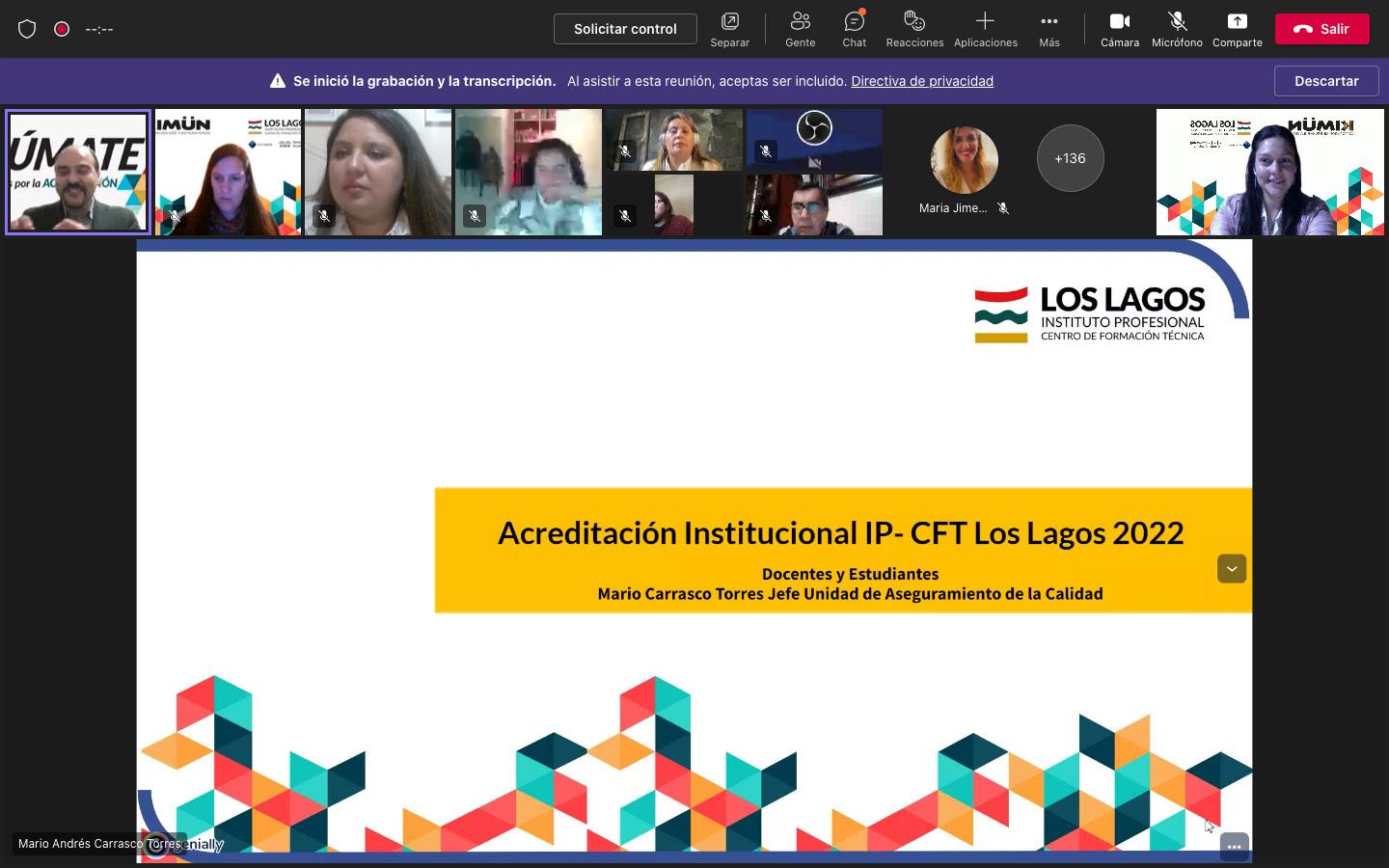Click the warning triangle icon in banner
The image size is (1389, 868).
pyautogui.click(x=278, y=81)
